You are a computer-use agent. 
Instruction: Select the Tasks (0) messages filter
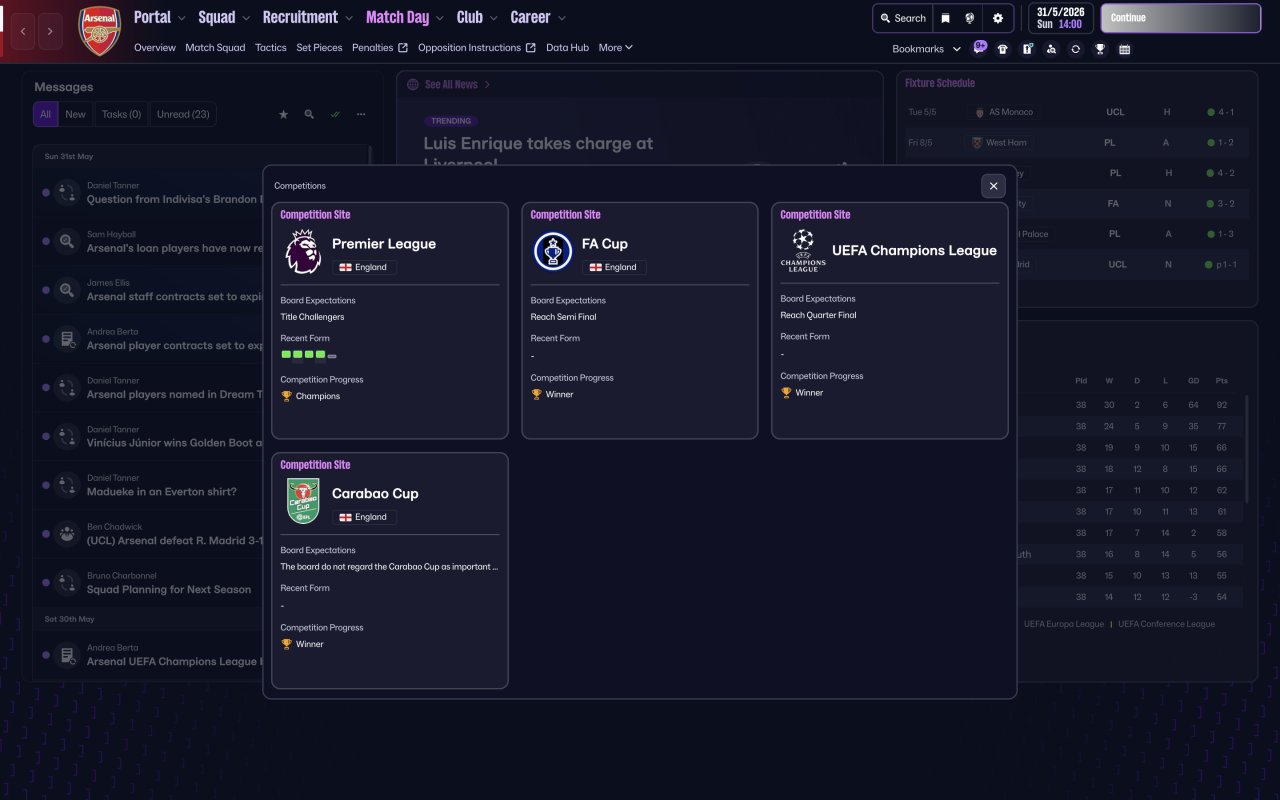pos(122,114)
